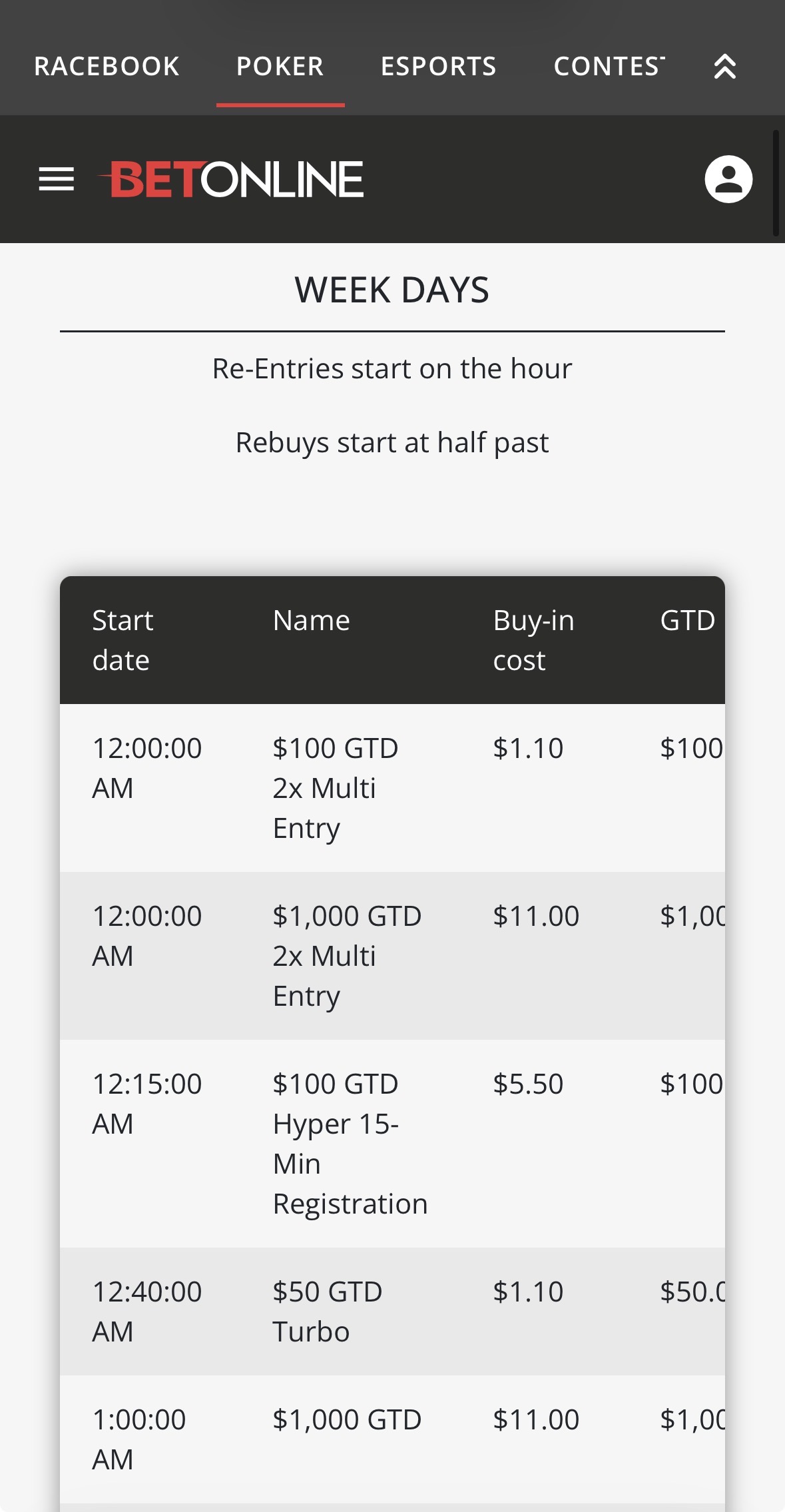This screenshot has height=1512, width=785.
Task: Go to the Contests tab
Action: coord(609,67)
